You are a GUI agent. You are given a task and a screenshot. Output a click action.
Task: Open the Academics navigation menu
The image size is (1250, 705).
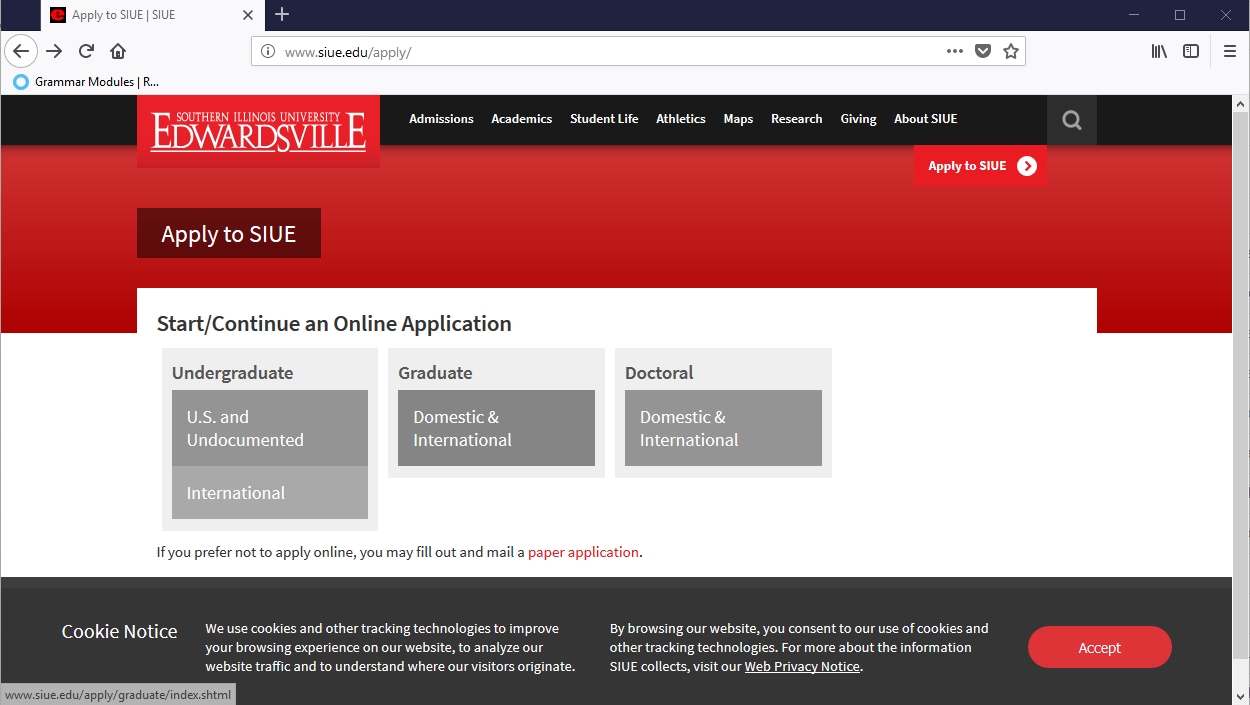[x=521, y=119]
